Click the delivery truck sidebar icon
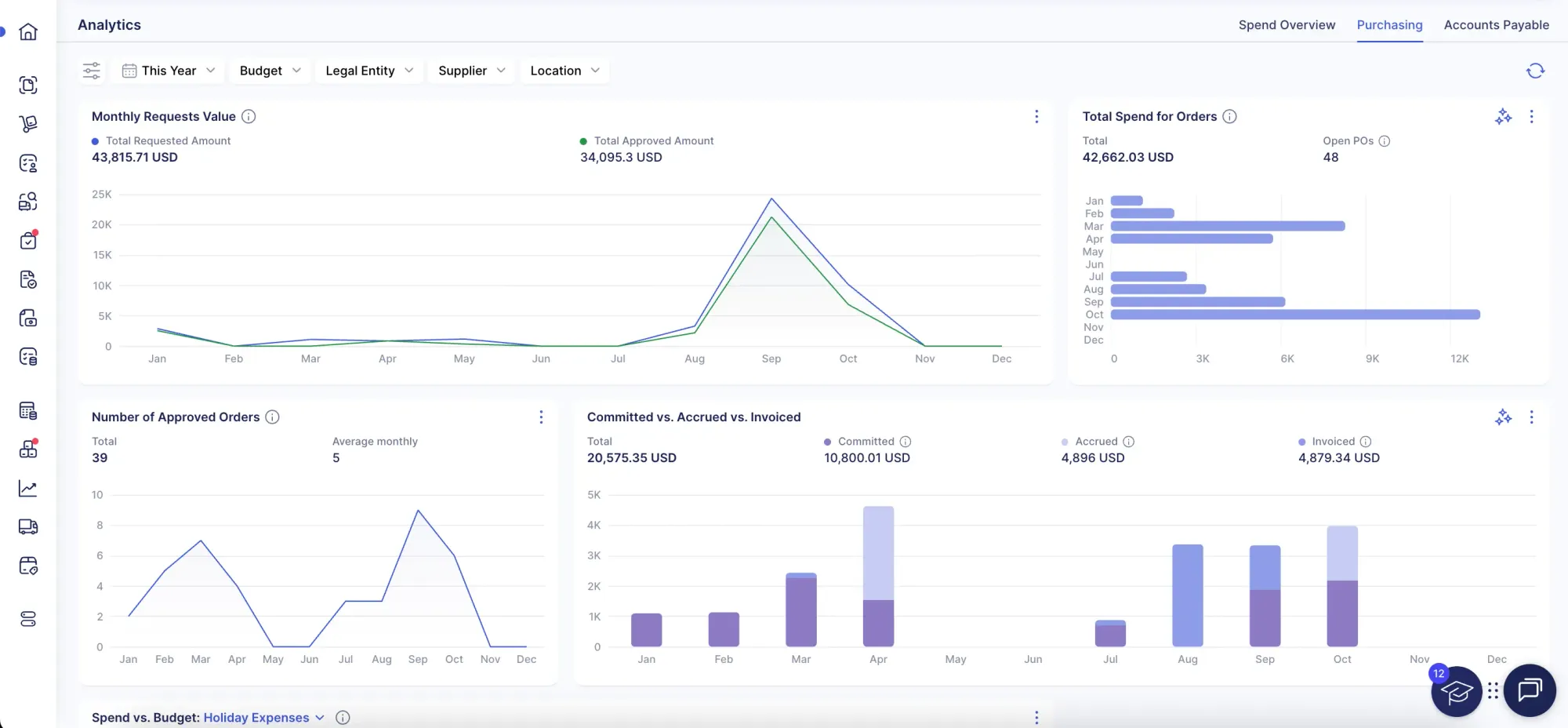The height and width of the screenshot is (728, 1568). (x=28, y=527)
